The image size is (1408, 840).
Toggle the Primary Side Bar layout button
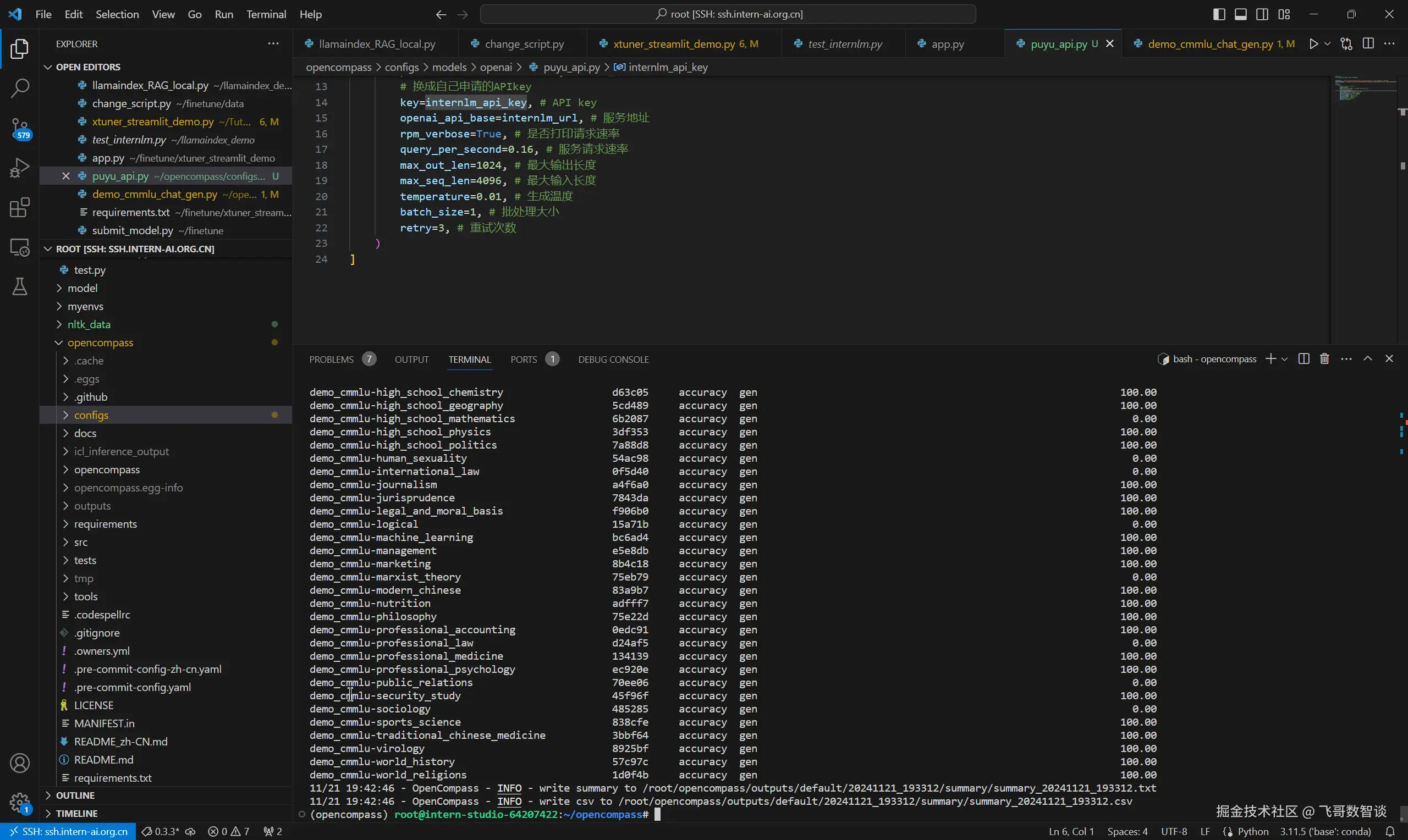(x=1219, y=14)
